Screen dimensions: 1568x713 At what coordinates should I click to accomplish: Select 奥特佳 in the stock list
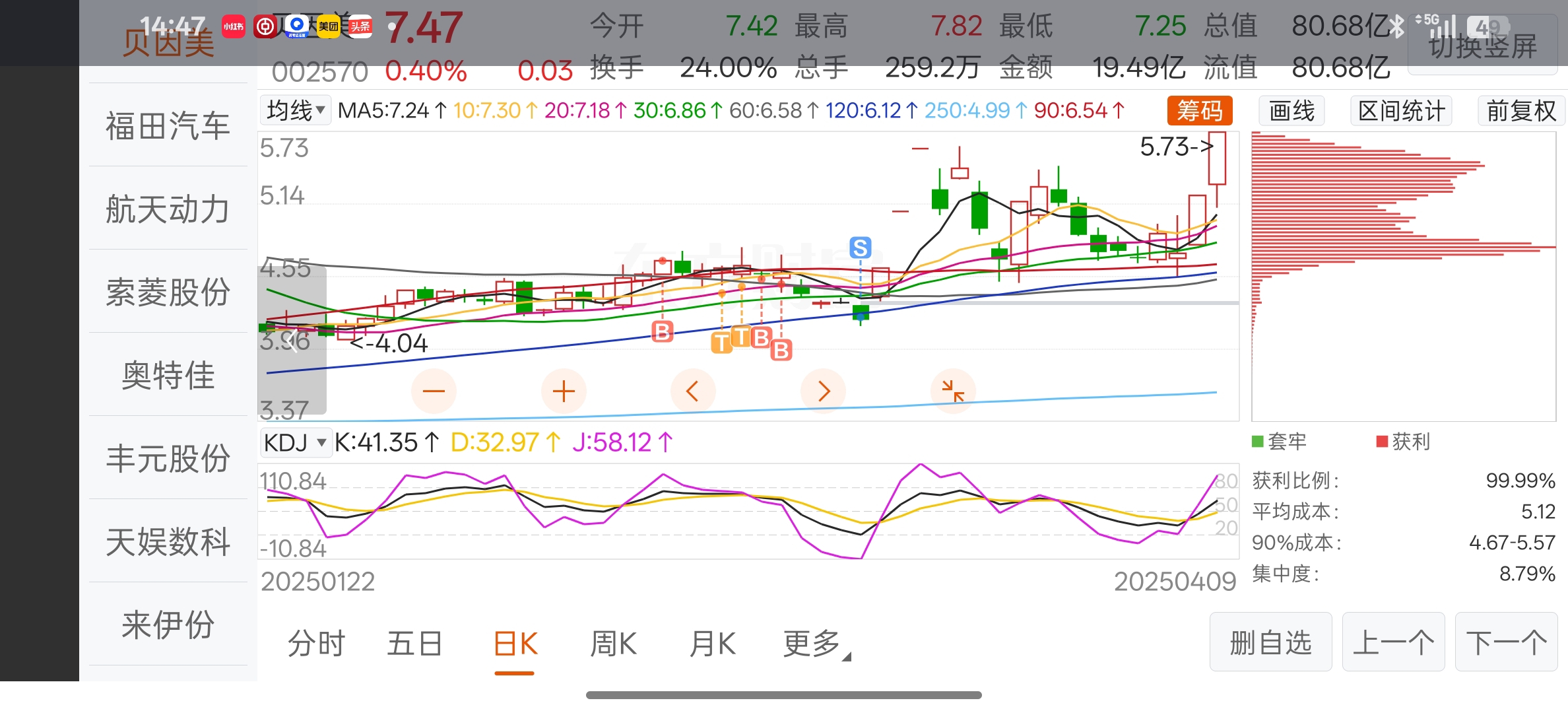(x=168, y=375)
